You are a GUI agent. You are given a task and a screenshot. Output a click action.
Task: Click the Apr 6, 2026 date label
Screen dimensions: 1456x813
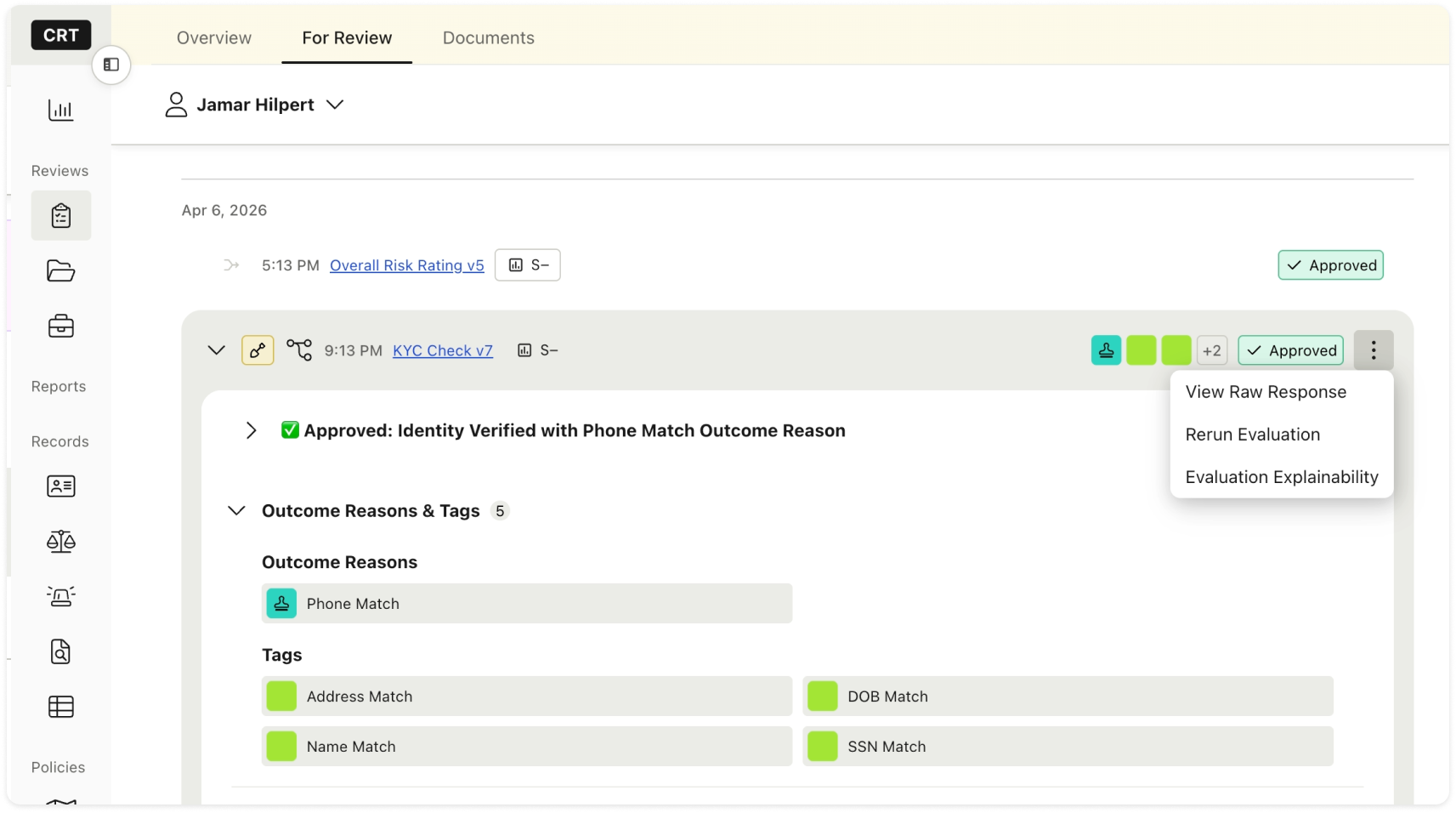(224, 210)
